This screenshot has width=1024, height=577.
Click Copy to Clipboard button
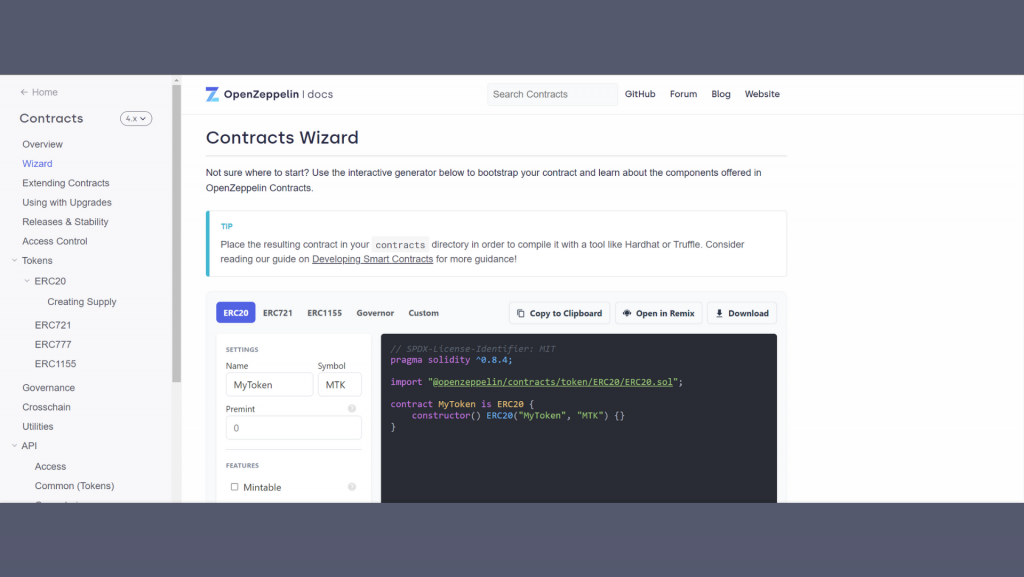(x=560, y=313)
